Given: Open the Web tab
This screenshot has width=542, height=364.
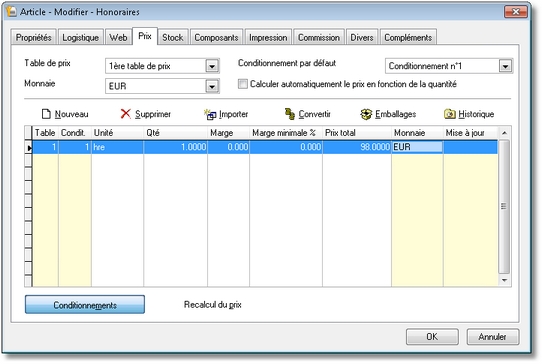Looking at the screenshot, I should coord(118,37).
